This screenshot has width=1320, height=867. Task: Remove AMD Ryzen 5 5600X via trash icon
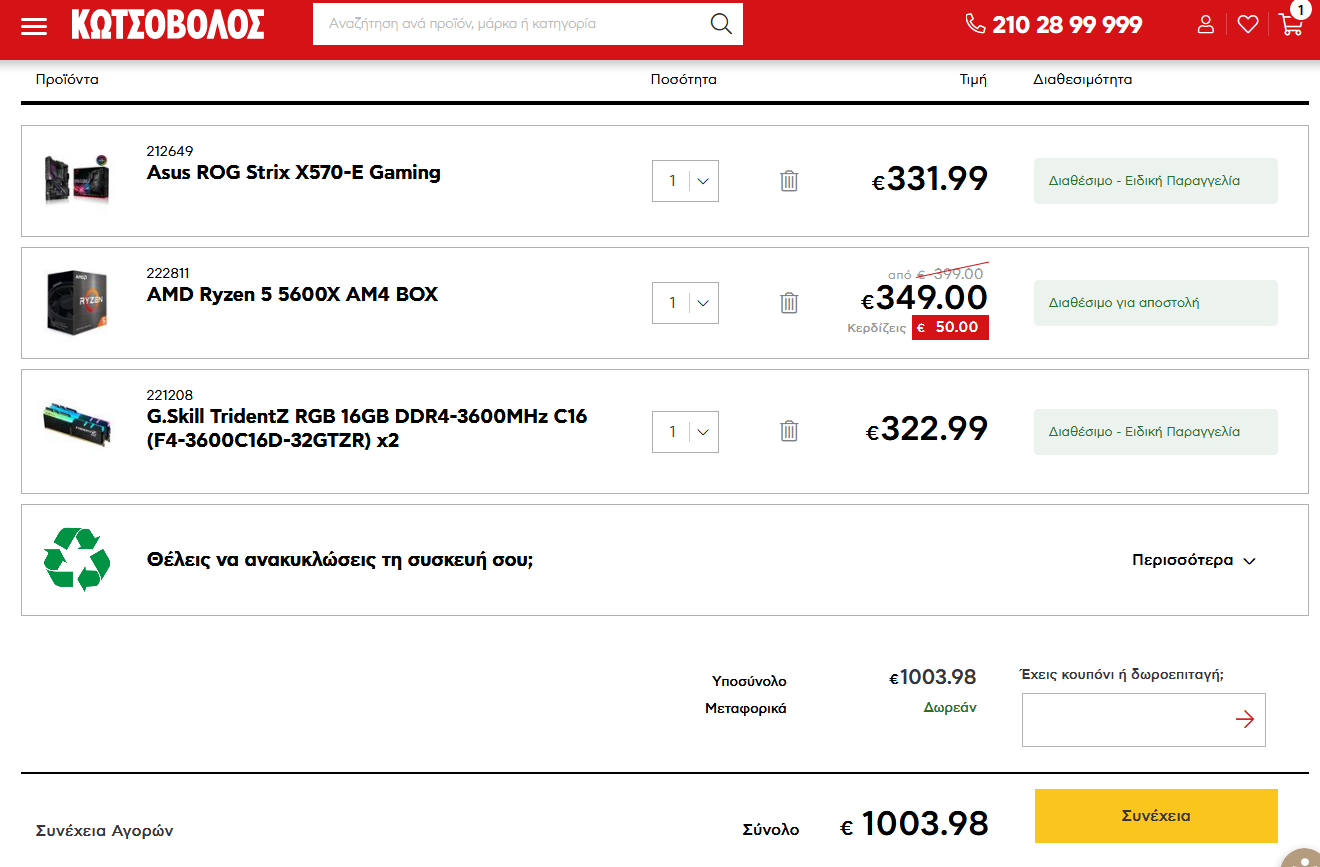(x=789, y=303)
